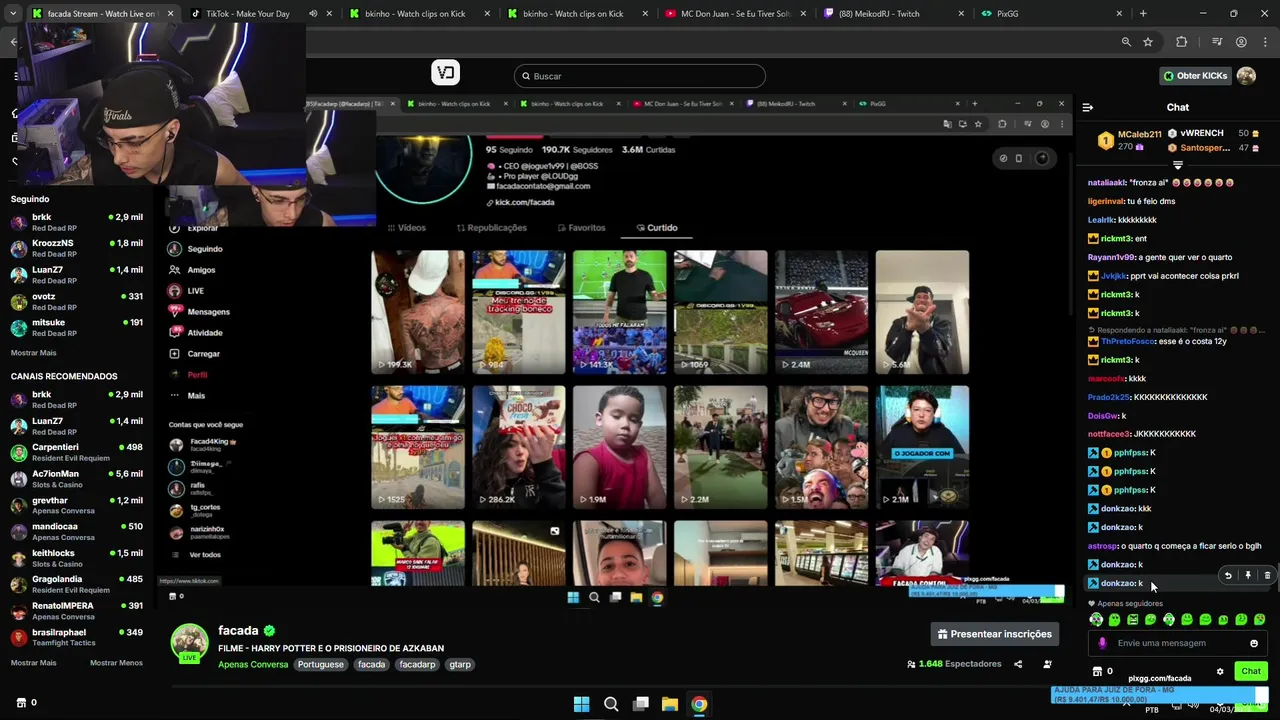Viewport: 1280px width, 720px height.
Task: Mute the TikTok tab via speaker icon
Action: [x=313, y=14]
